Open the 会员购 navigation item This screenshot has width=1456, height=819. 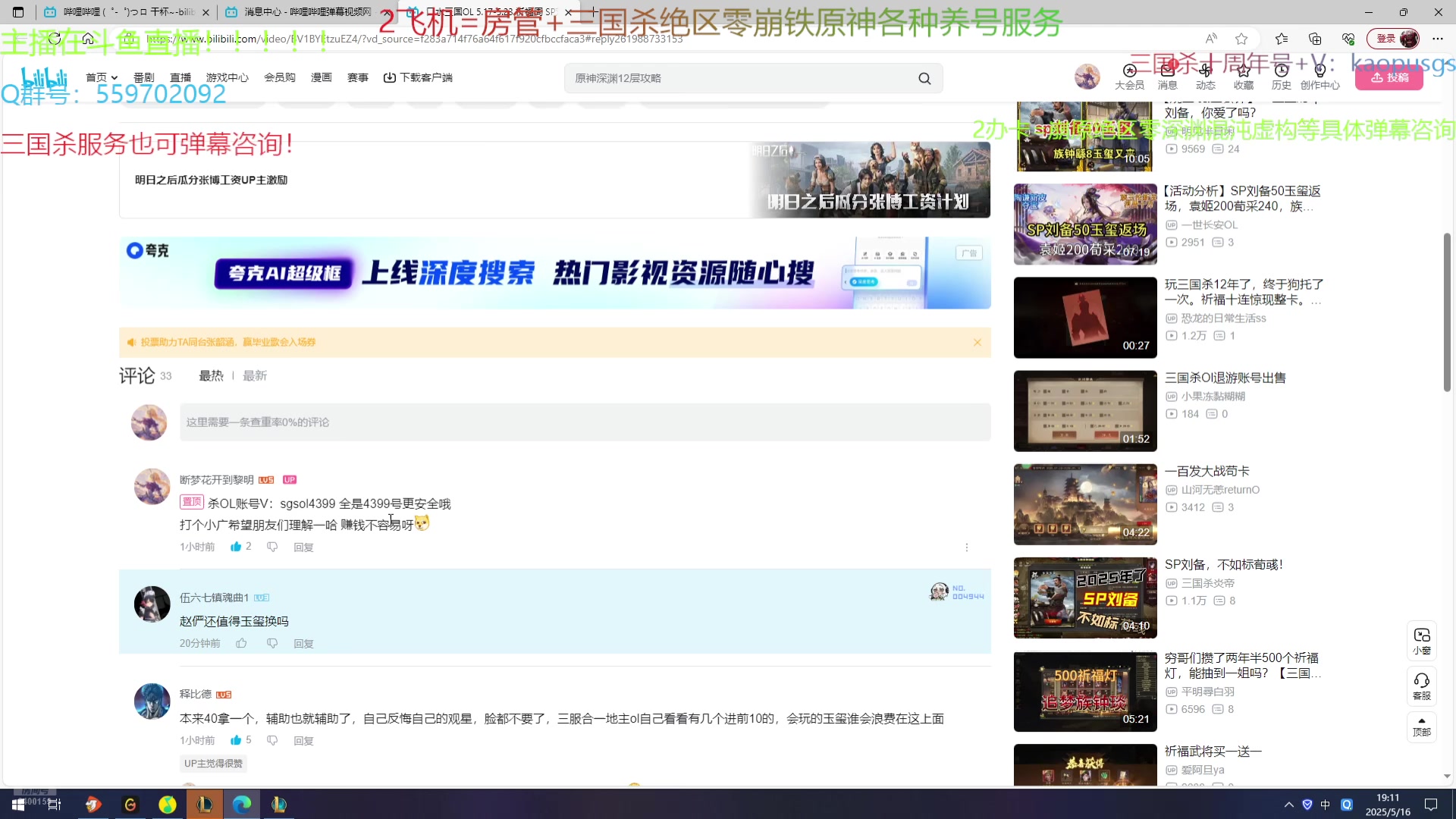(280, 77)
